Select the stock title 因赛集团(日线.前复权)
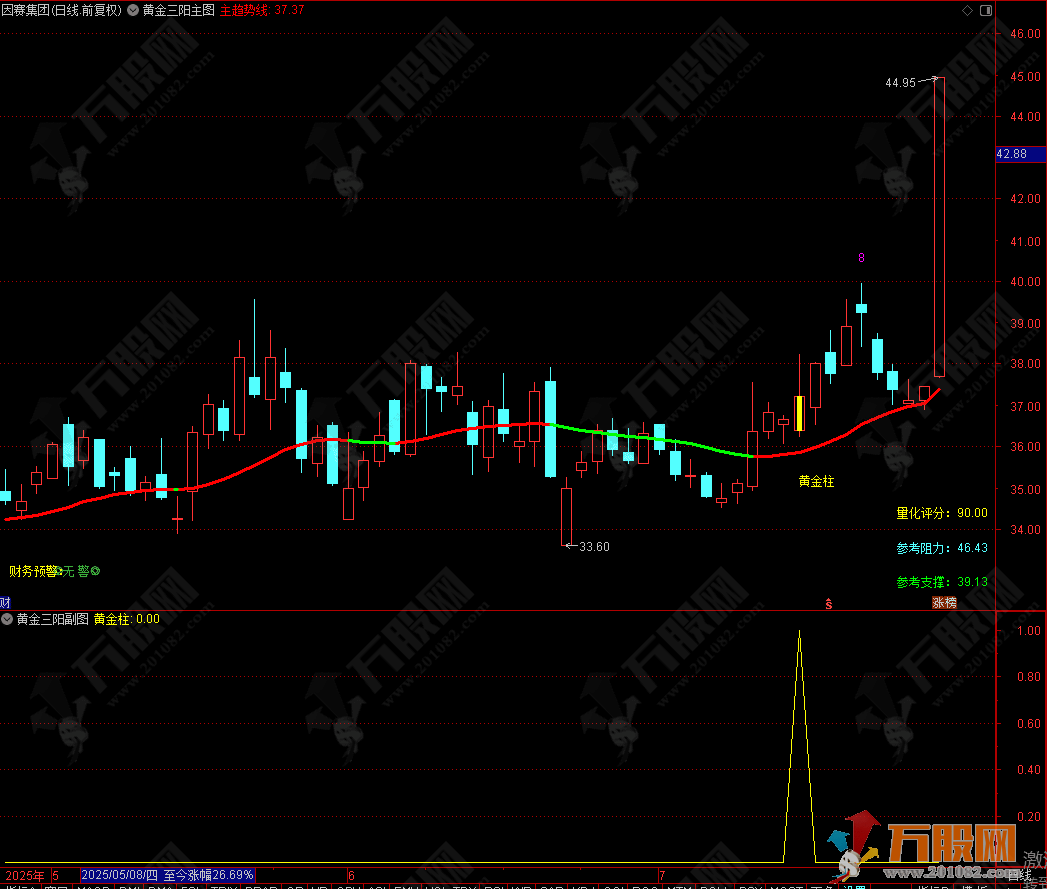This screenshot has height=889, width=1047. [x=62, y=11]
